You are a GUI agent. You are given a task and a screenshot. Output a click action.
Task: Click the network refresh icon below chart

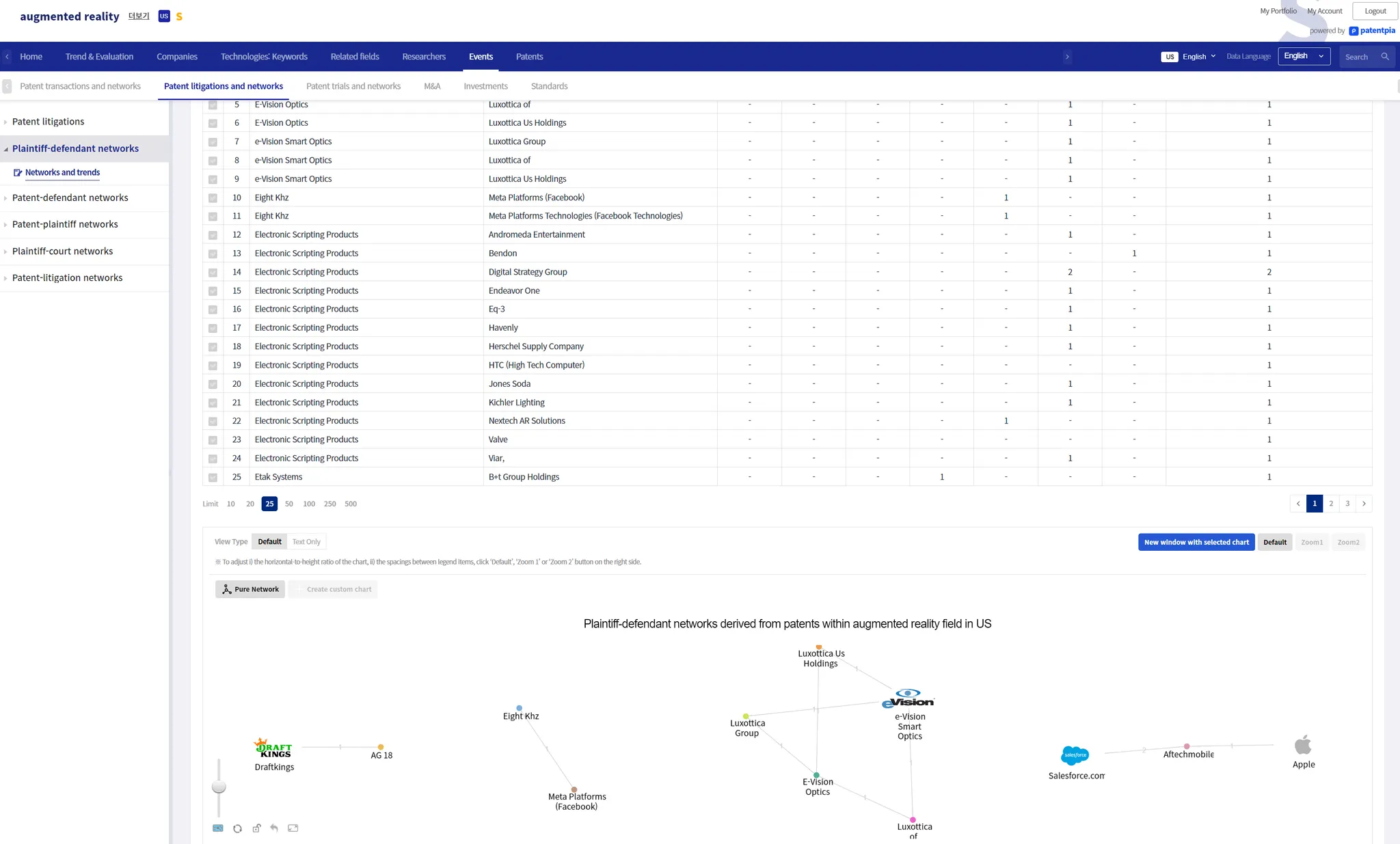[x=237, y=828]
